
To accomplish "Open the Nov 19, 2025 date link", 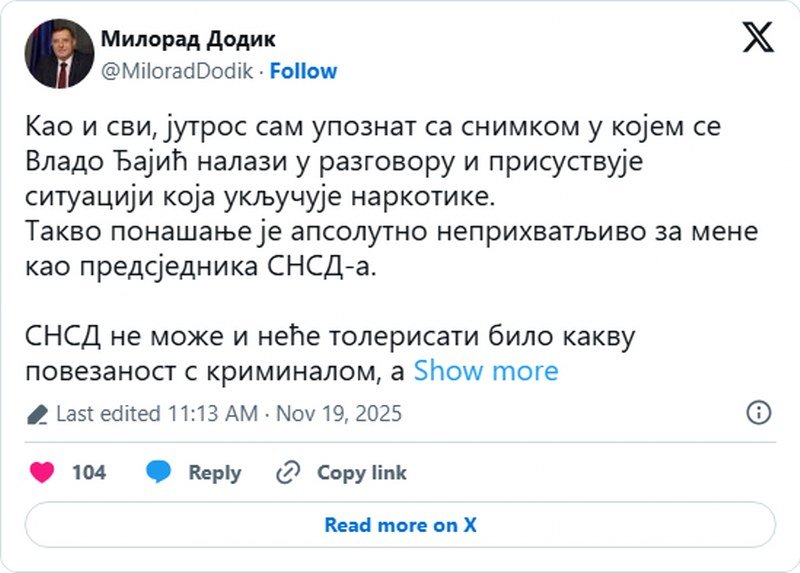I will click(339, 413).
